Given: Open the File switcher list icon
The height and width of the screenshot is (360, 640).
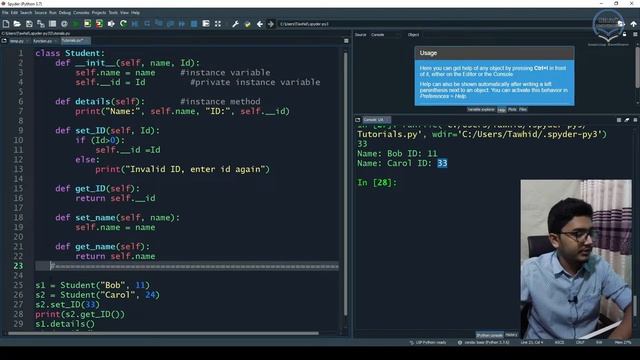Looking at the screenshot, I should (52, 24).
